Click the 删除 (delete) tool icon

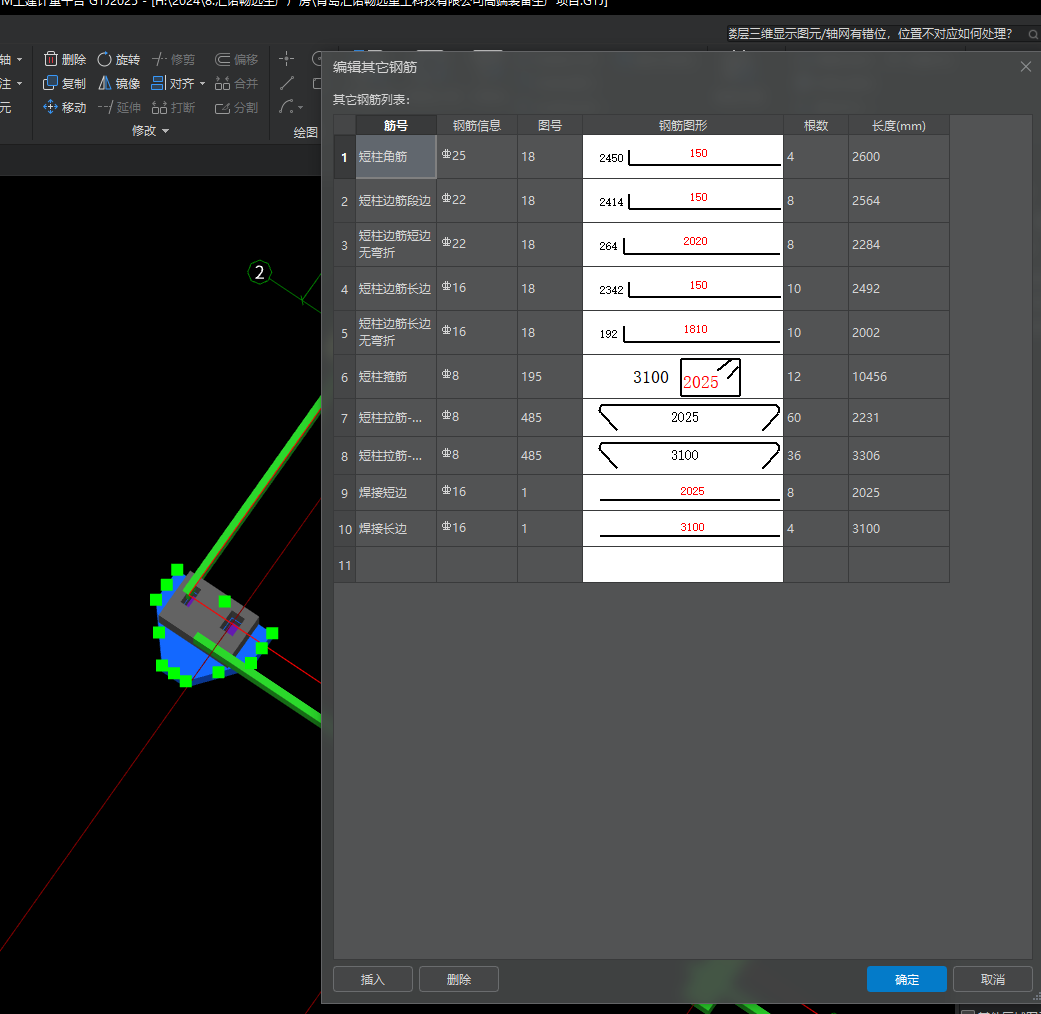point(51,59)
